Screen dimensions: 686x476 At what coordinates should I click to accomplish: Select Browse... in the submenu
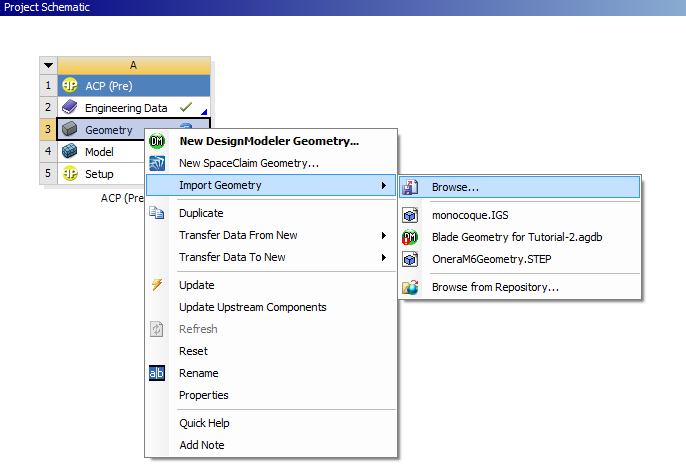tap(519, 187)
